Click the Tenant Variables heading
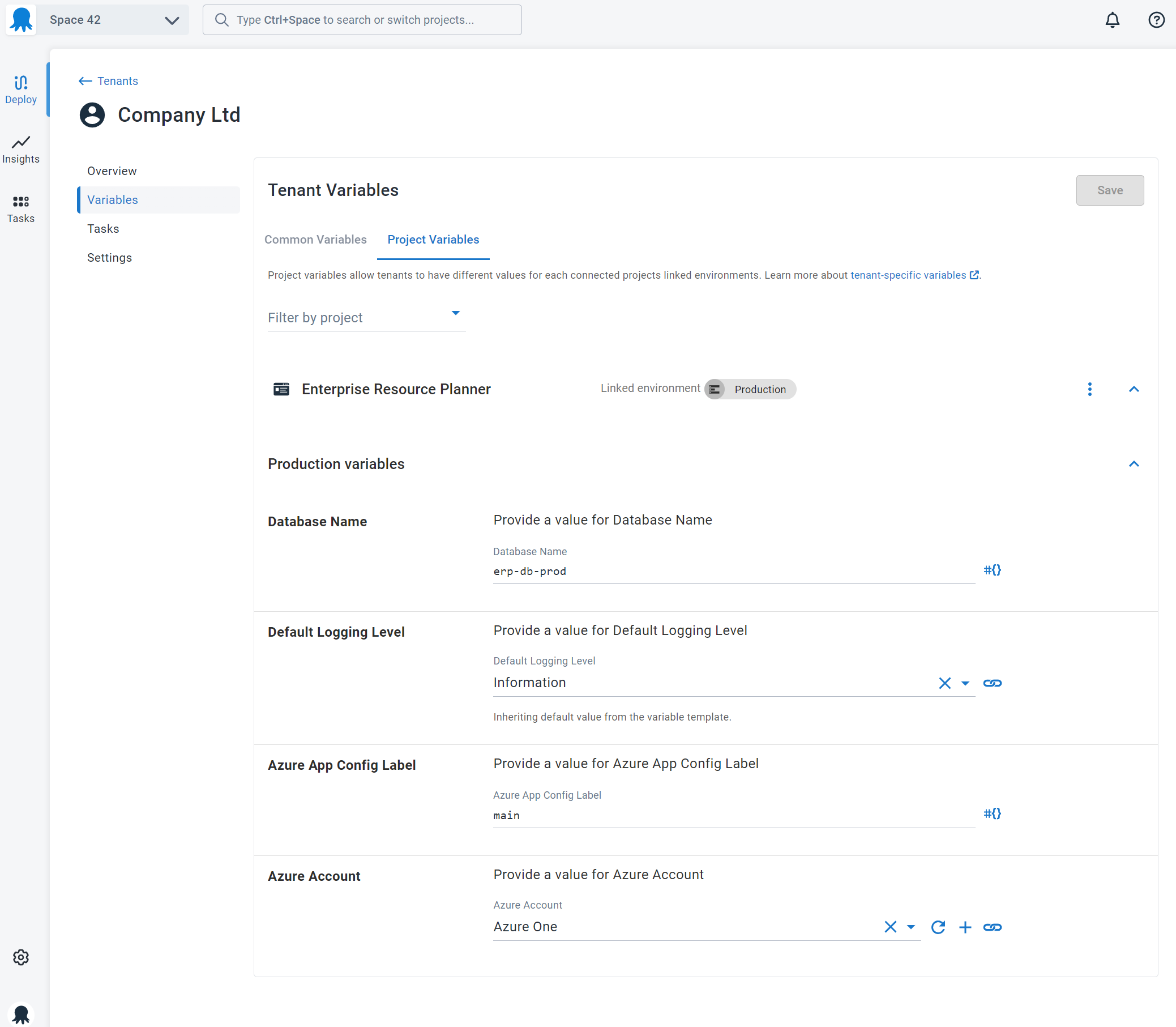 tap(333, 190)
